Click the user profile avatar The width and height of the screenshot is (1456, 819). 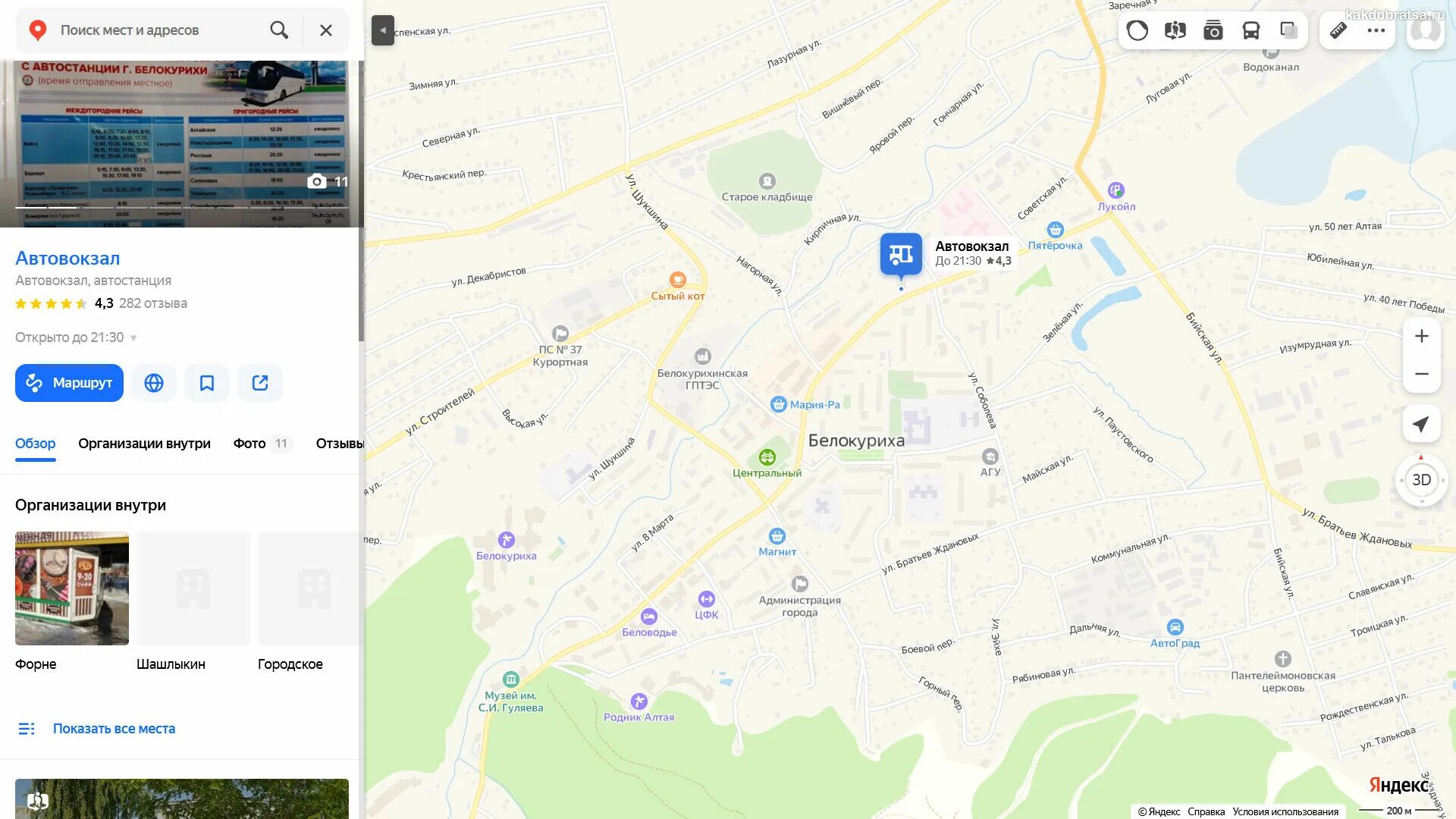tap(1426, 30)
